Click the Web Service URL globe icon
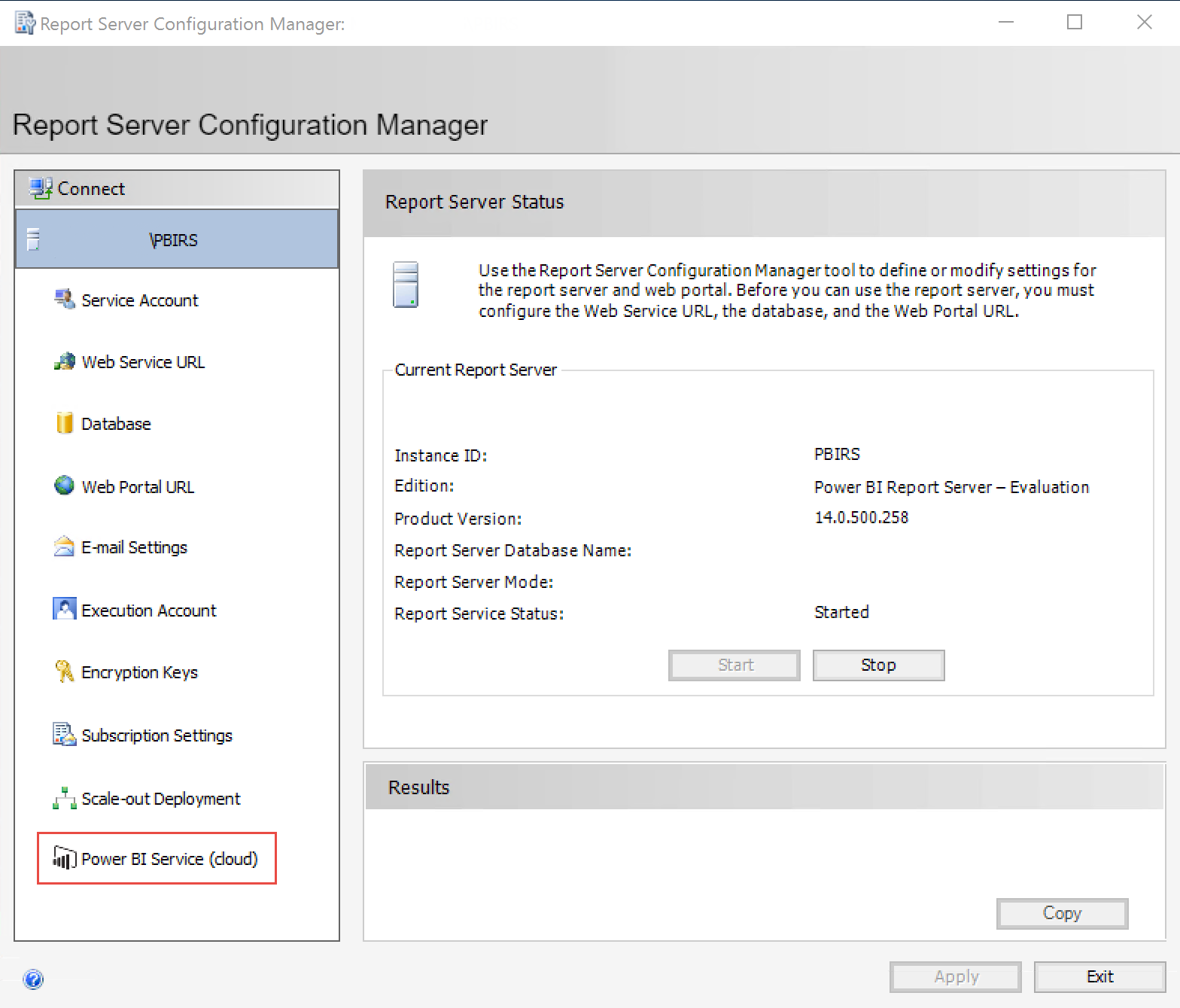 [65, 362]
